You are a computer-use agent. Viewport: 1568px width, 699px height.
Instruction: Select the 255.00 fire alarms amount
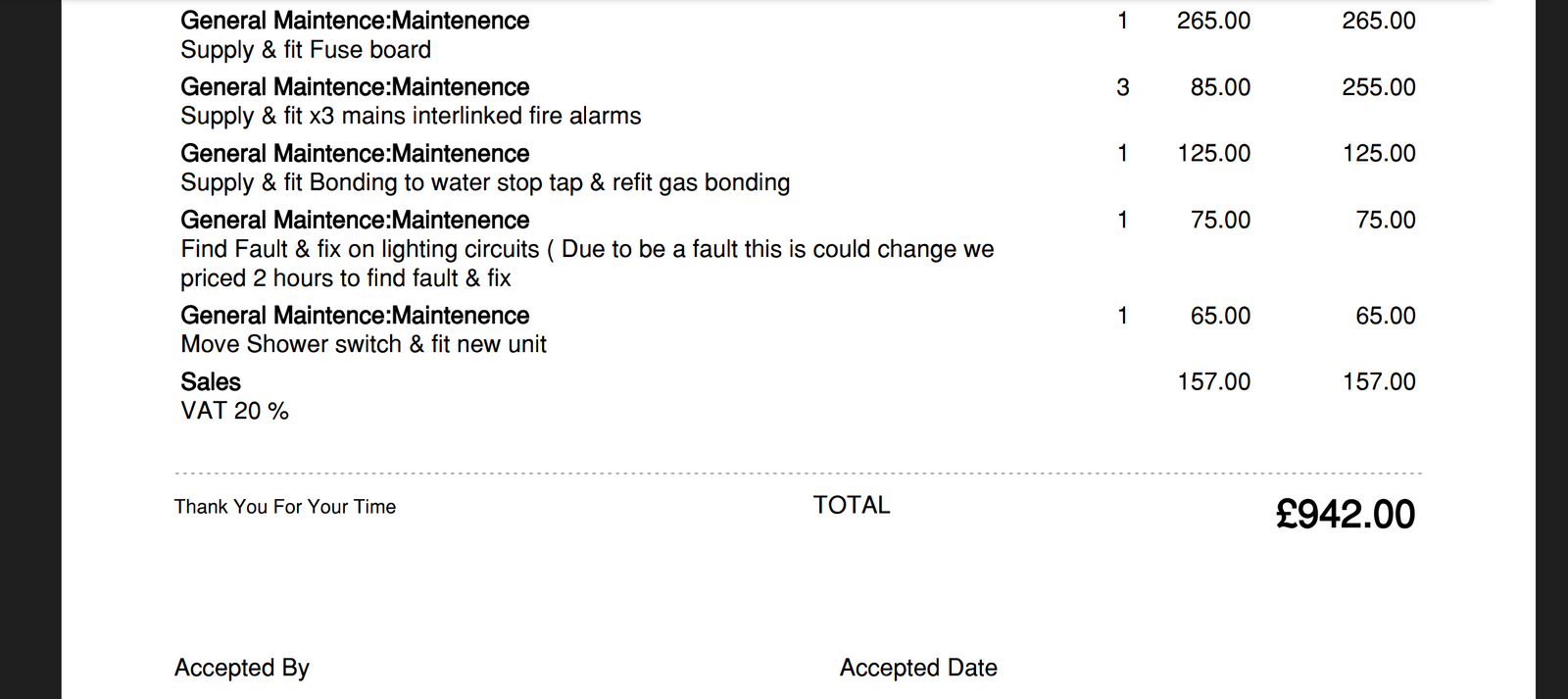1378,87
